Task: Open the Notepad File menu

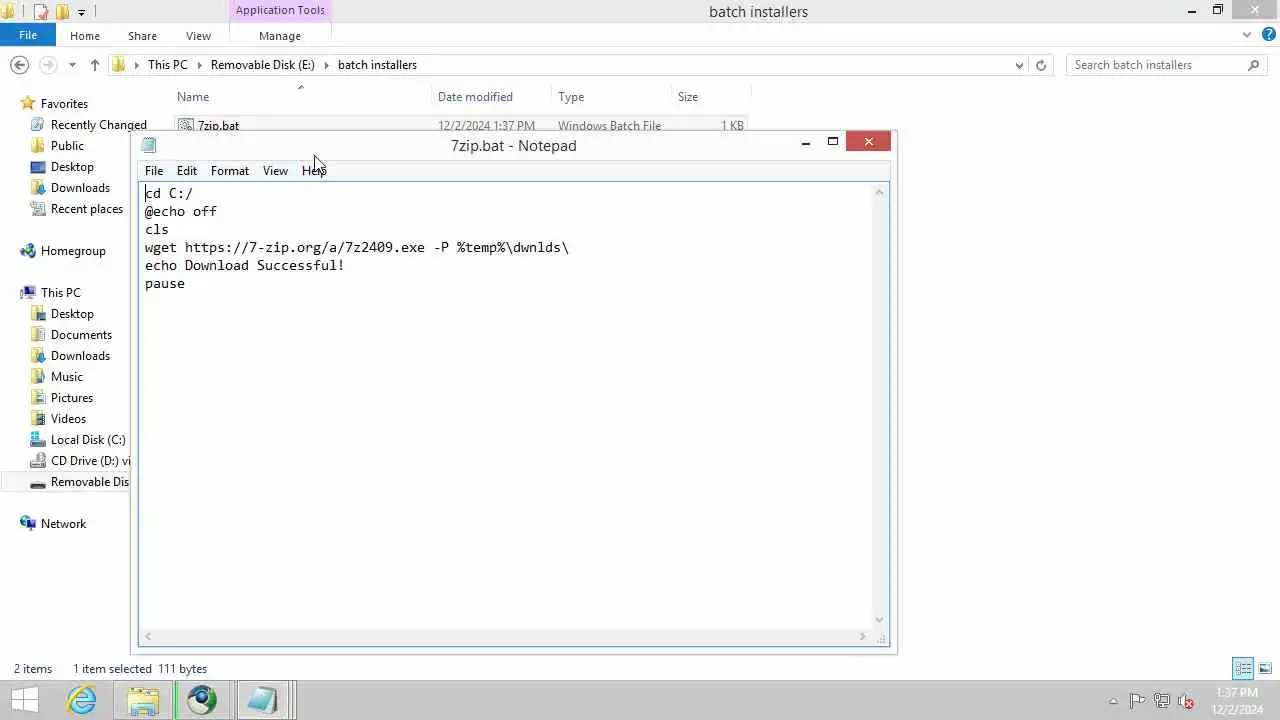Action: (154, 171)
